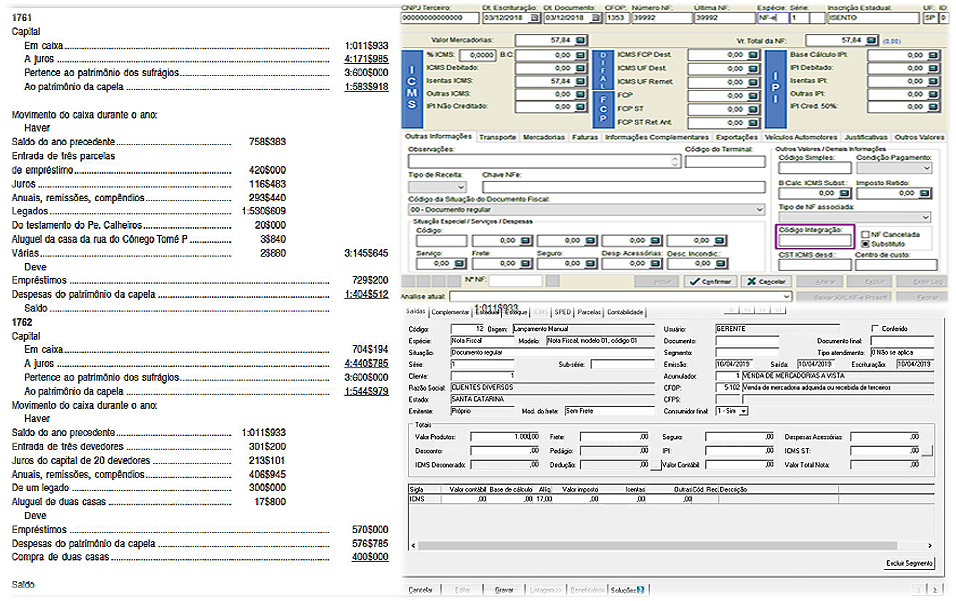Open the Parcelas tab
The height and width of the screenshot is (601, 956).
tap(590, 311)
